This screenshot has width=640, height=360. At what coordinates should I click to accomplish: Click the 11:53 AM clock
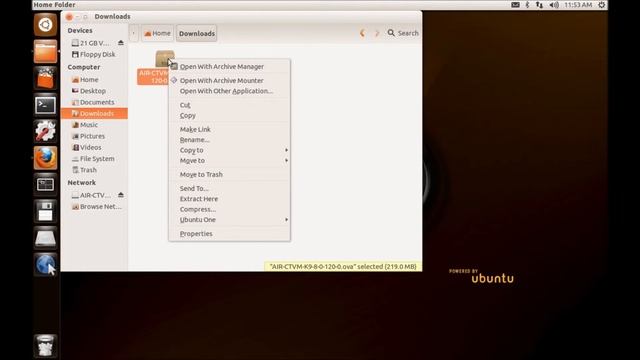(578, 5)
